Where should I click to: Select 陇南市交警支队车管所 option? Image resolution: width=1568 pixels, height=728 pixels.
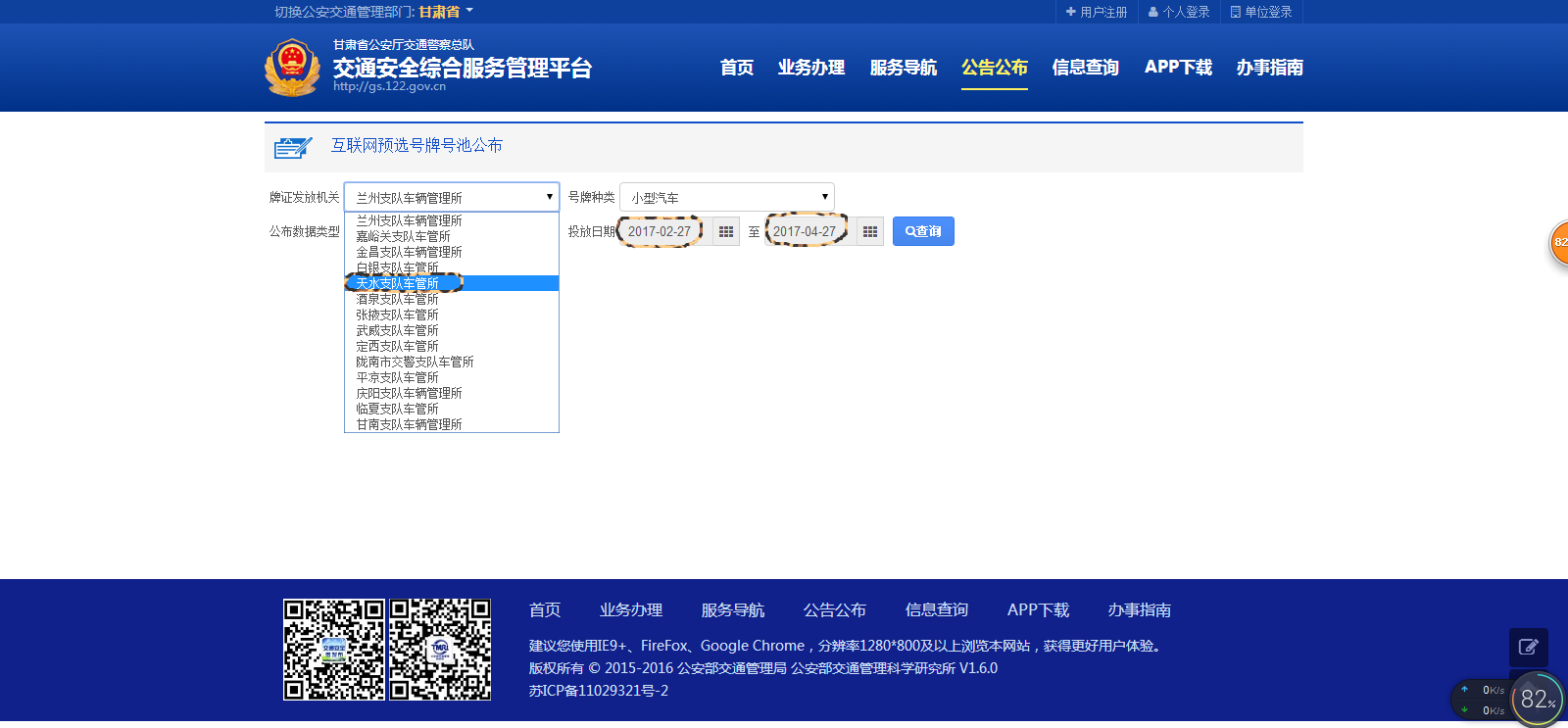point(452,362)
